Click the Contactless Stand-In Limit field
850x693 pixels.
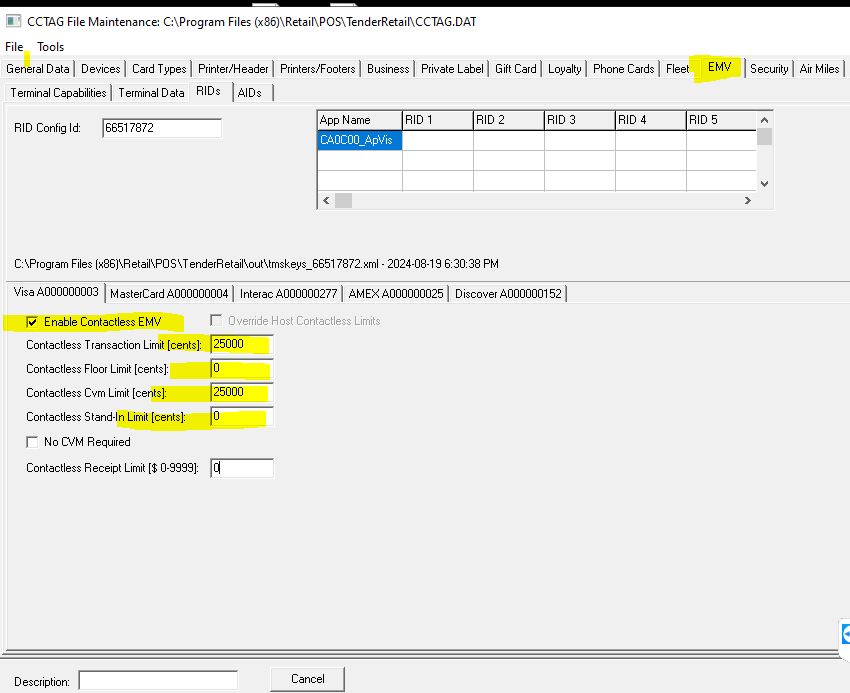pyautogui.click(x=242, y=416)
